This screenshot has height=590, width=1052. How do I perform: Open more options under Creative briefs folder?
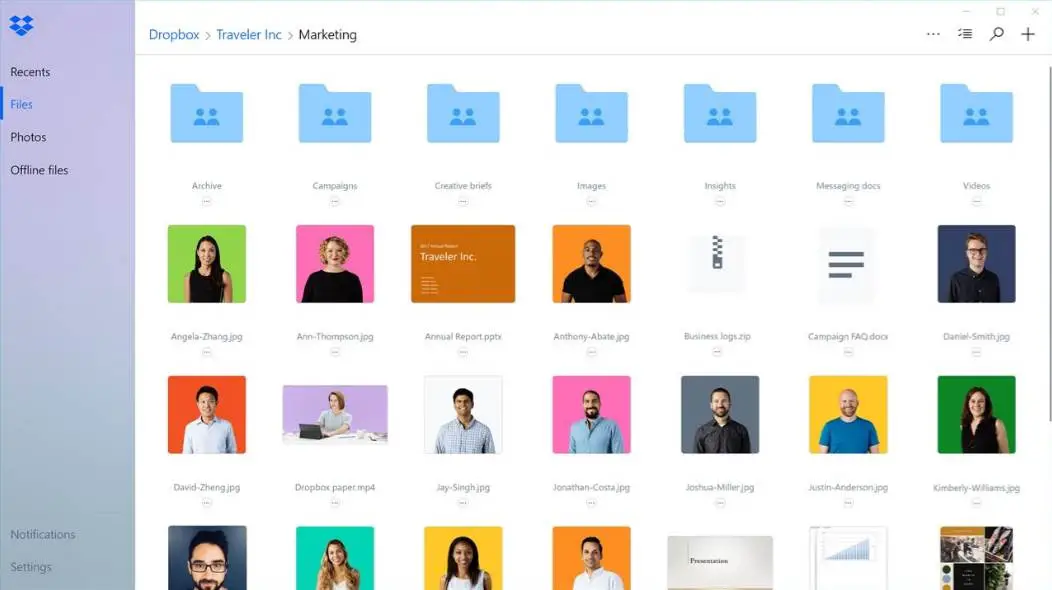click(463, 201)
